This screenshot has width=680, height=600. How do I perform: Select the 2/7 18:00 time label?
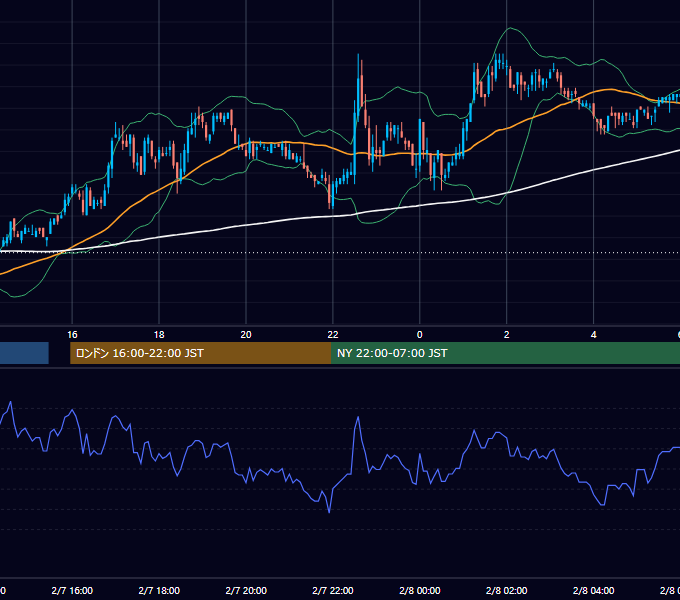[159, 590]
